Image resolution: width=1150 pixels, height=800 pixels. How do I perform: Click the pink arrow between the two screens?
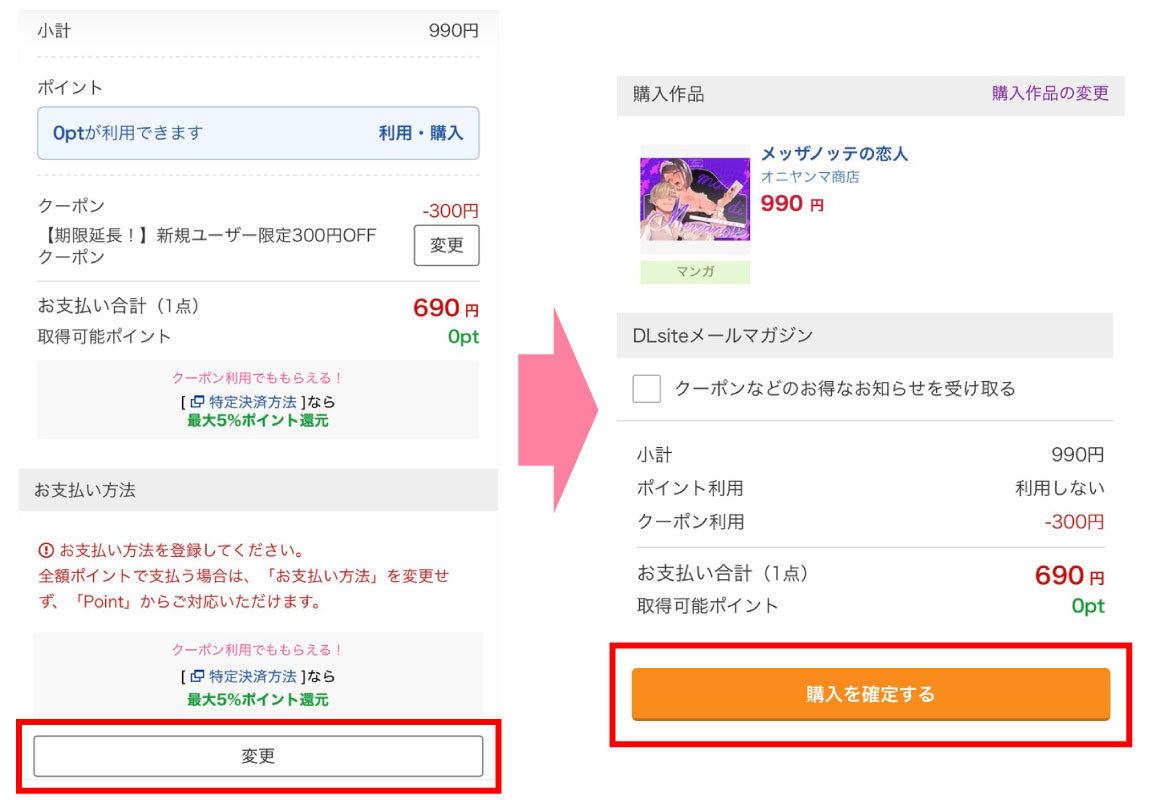(x=558, y=410)
